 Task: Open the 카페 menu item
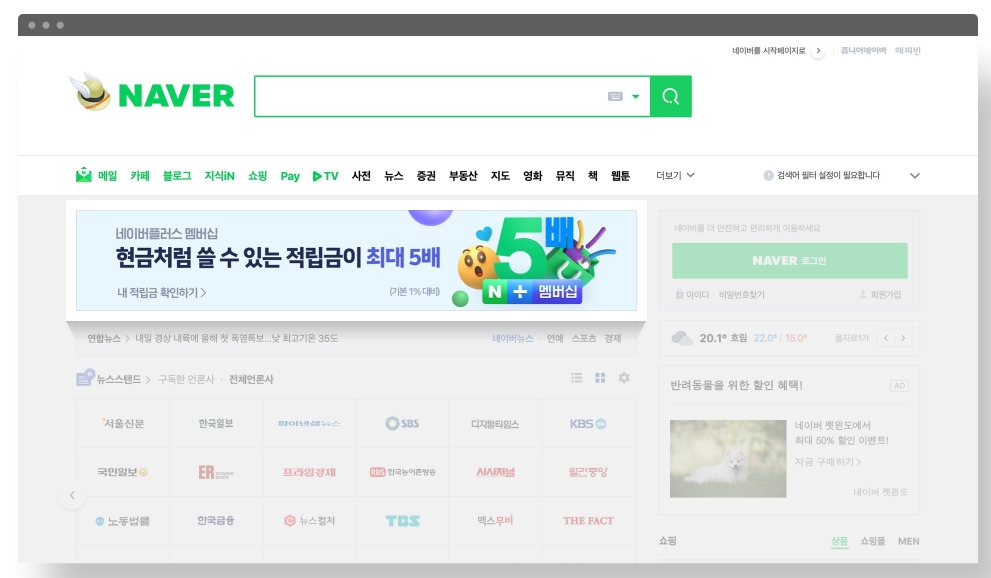coord(140,176)
